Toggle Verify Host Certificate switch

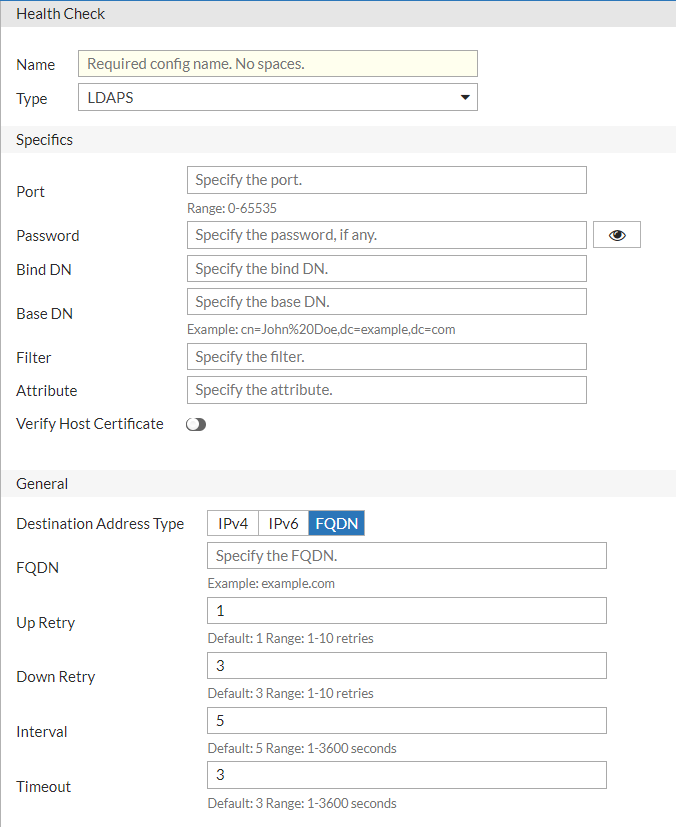coord(196,425)
